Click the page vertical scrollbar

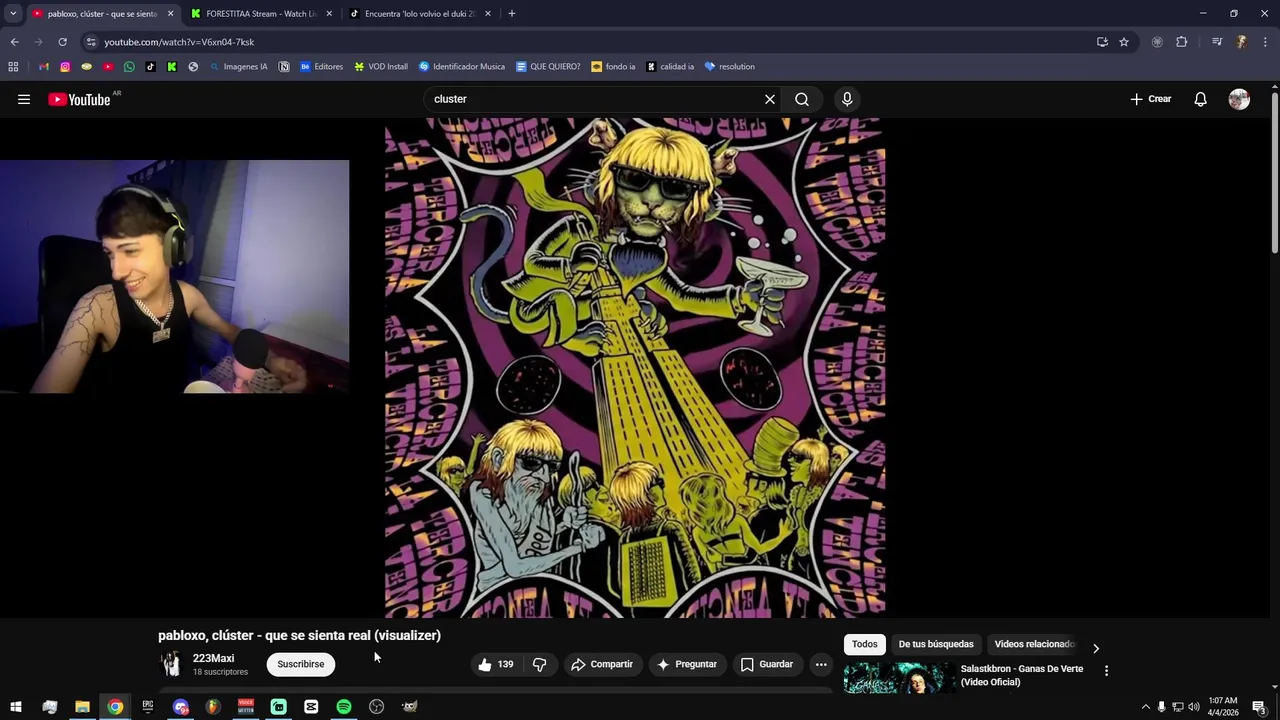click(1274, 172)
